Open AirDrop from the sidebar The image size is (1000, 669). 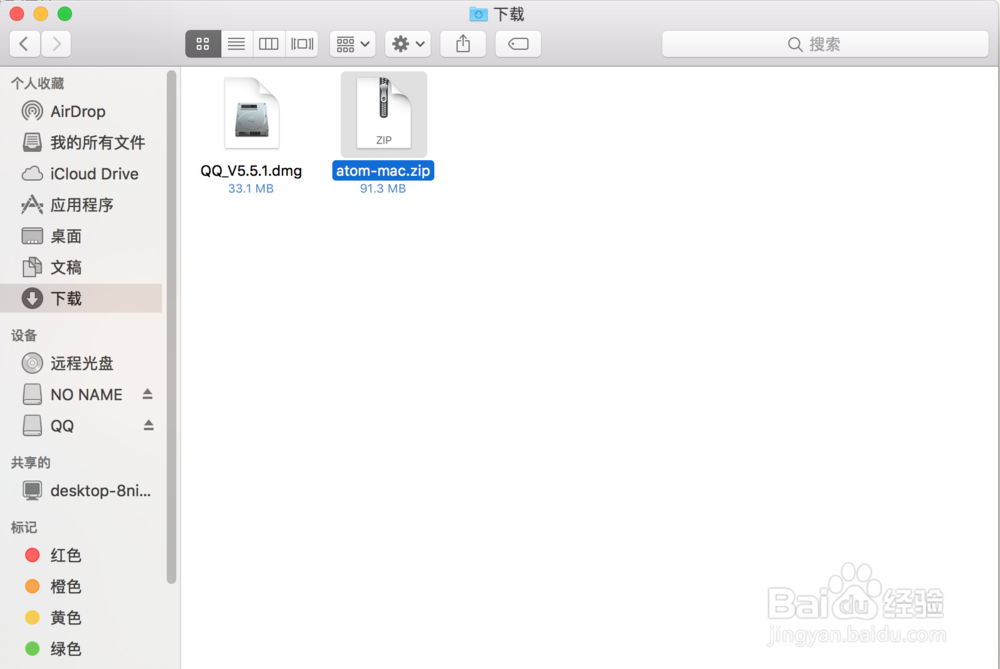click(x=78, y=111)
